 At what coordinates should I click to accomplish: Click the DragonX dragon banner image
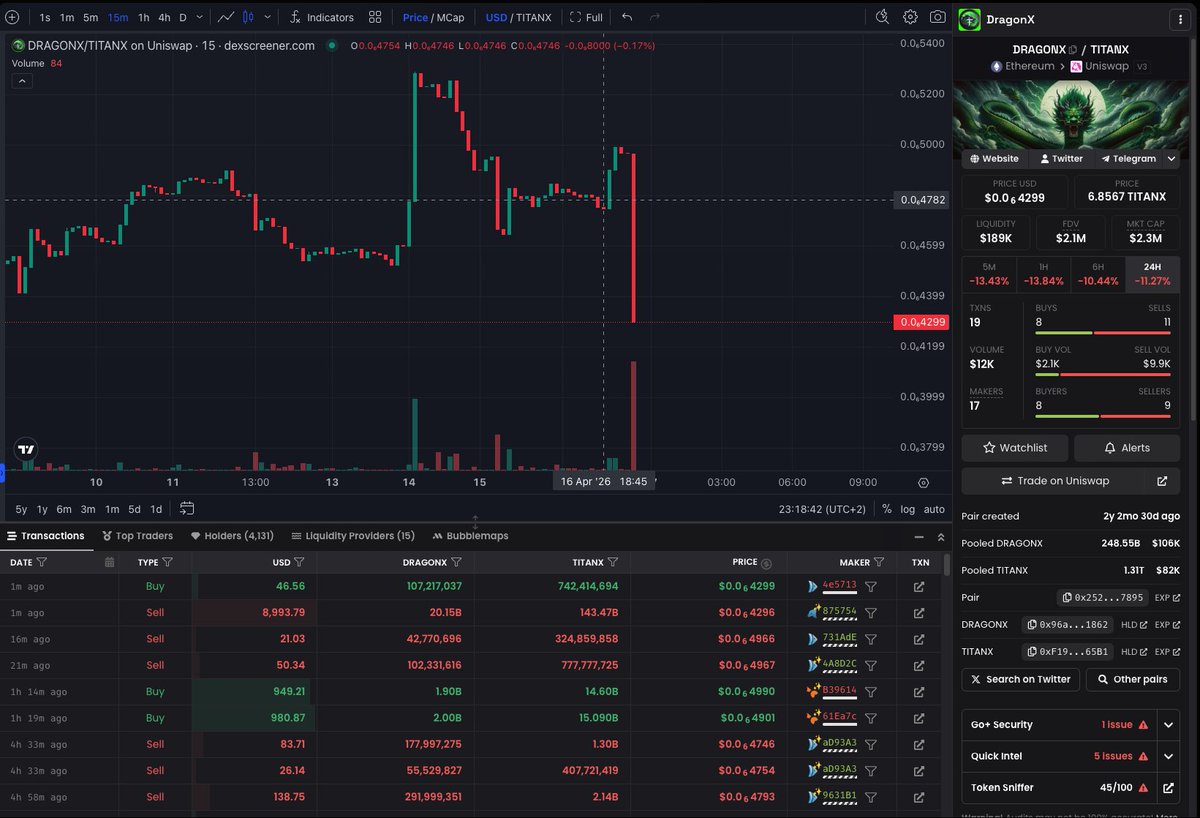click(x=1071, y=114)
